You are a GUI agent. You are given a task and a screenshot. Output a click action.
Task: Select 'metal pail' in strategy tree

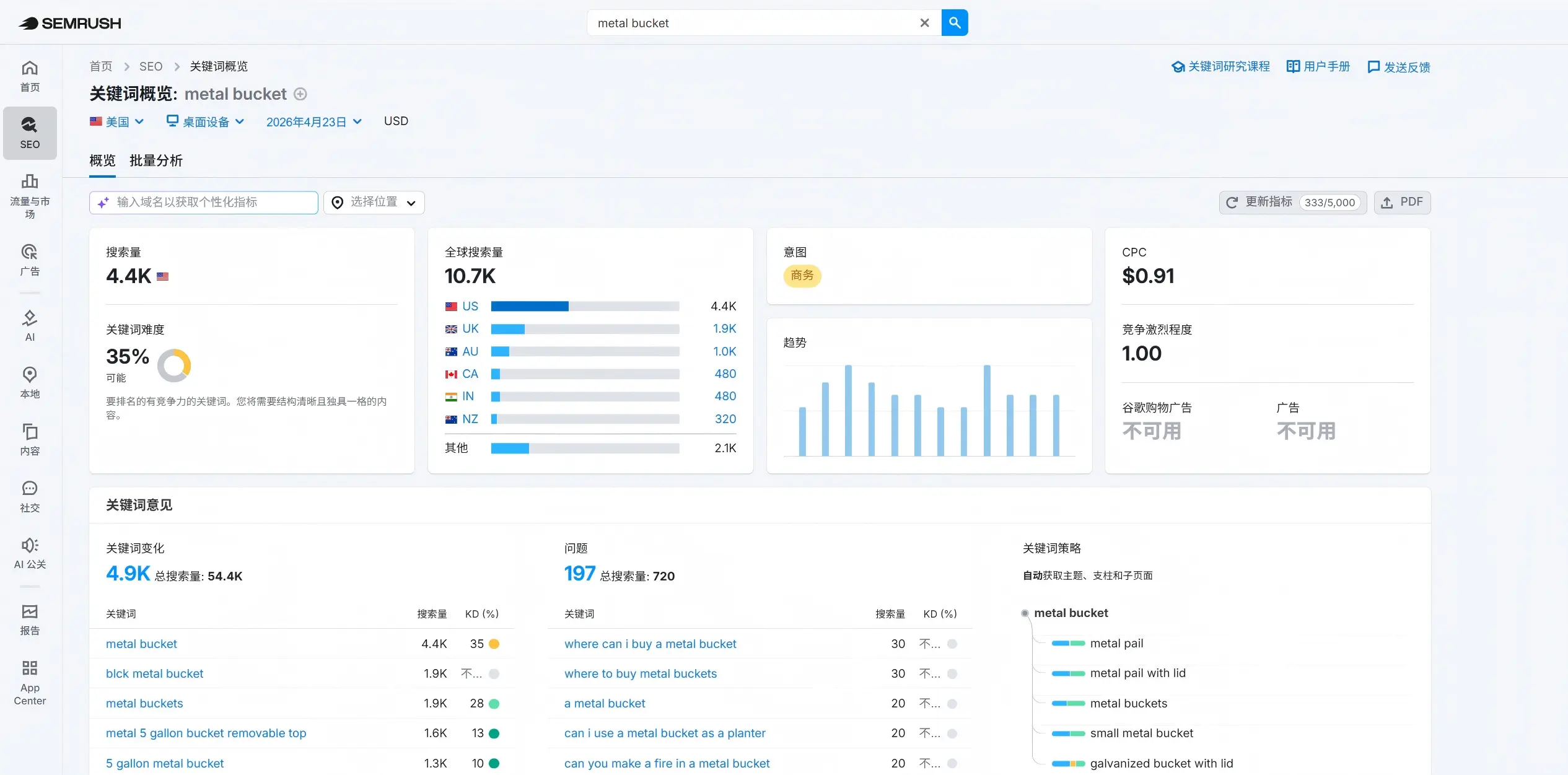[1116, 644]
